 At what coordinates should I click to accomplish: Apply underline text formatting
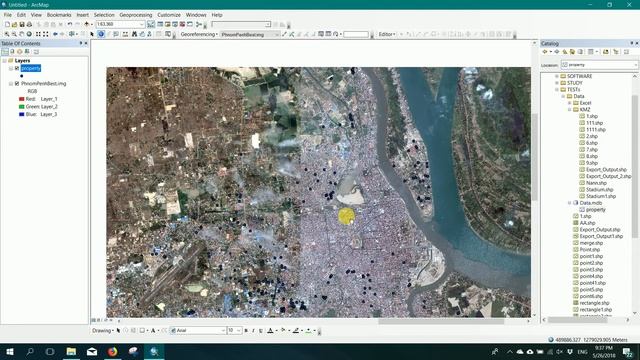(260, 330)
